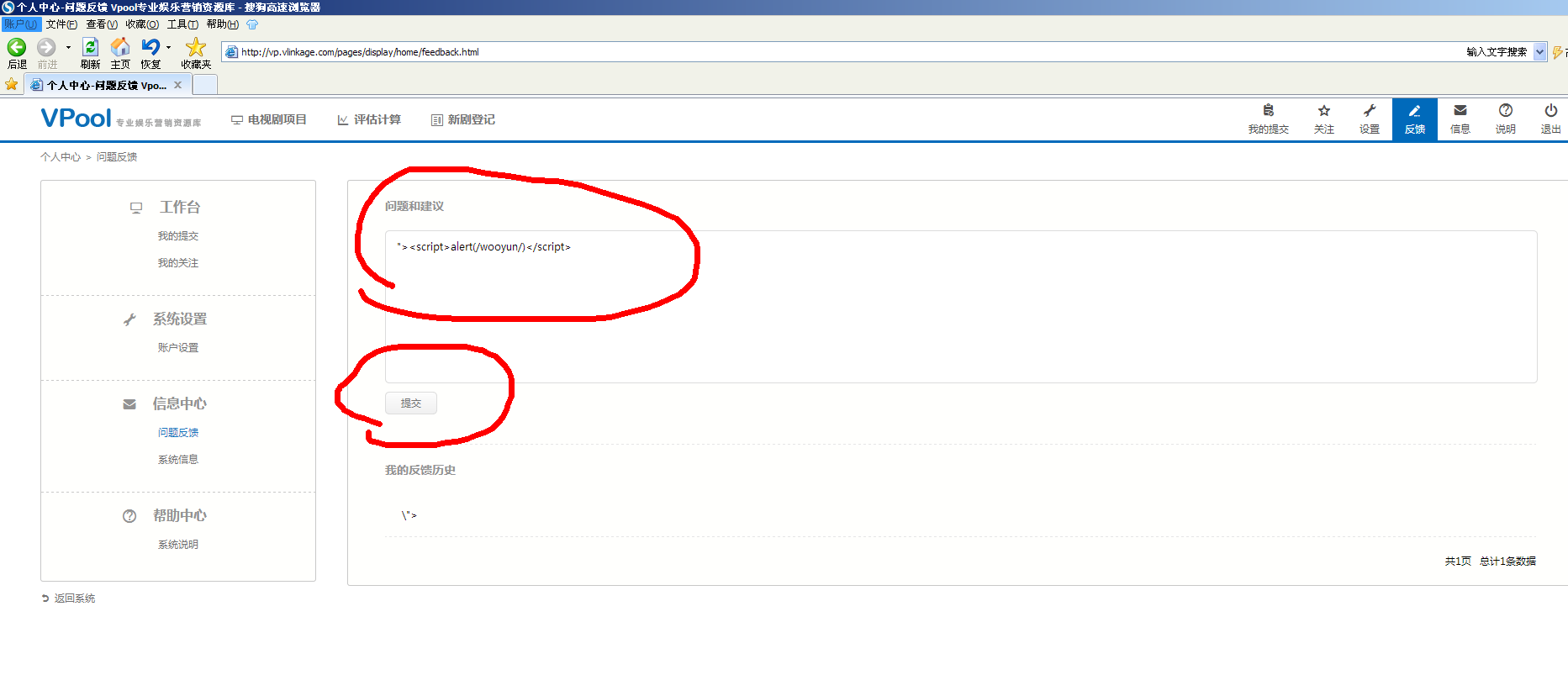Click the Refresh page icon
The image size is (1568, 696).
[x=91, y=47]
